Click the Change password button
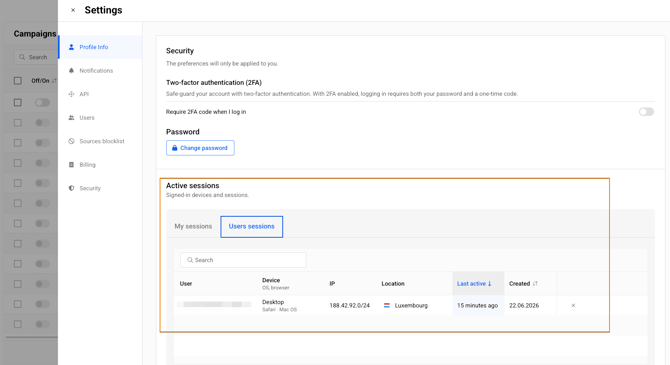The image size is (670, 365). [200, 148]
